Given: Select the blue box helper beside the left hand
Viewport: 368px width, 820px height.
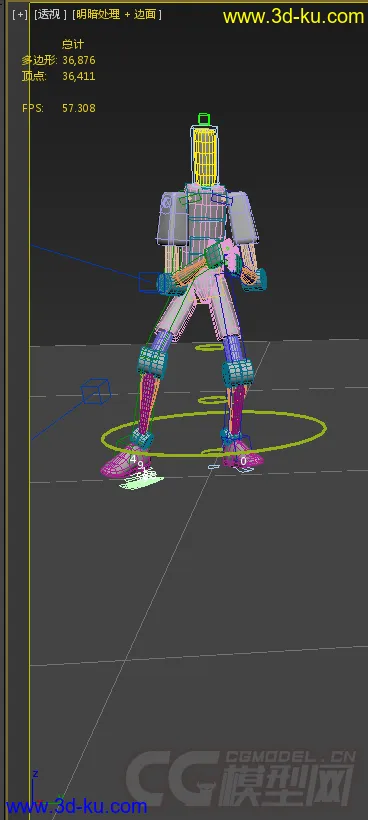Looking at the screenshot, I should 148,282.
